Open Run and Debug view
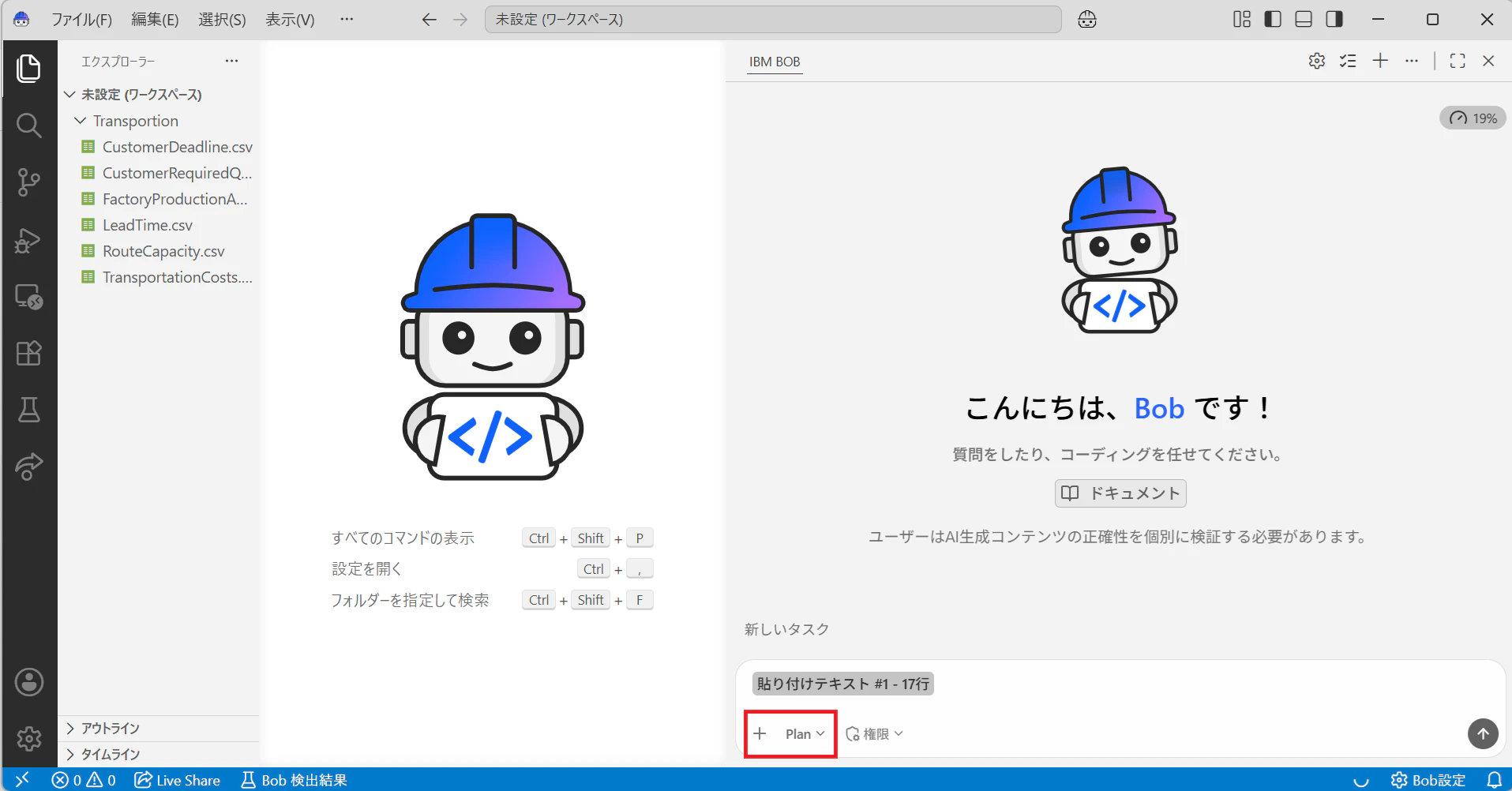Viewport: 1512px width, 791px height. [29, 240]
